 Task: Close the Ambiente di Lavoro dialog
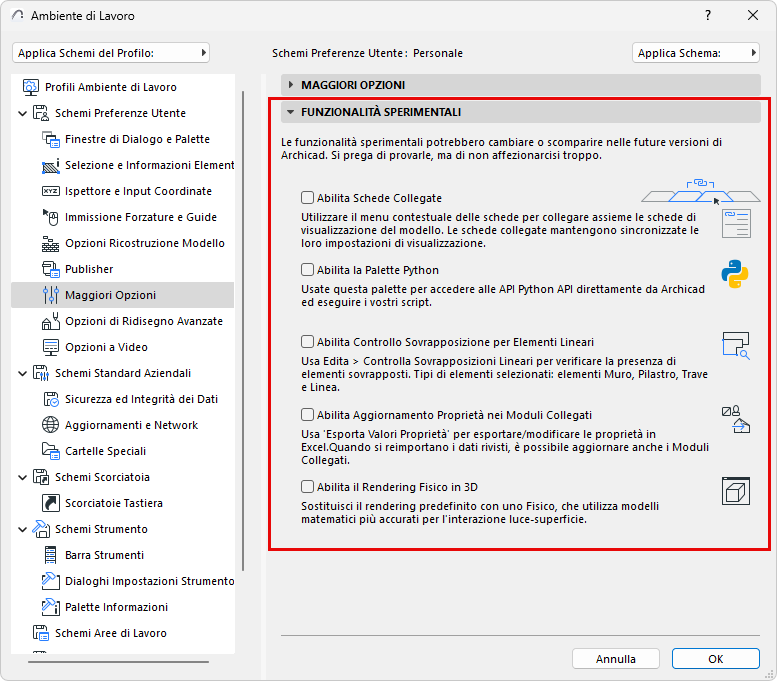pyautogui.click(x=753, y=15)
